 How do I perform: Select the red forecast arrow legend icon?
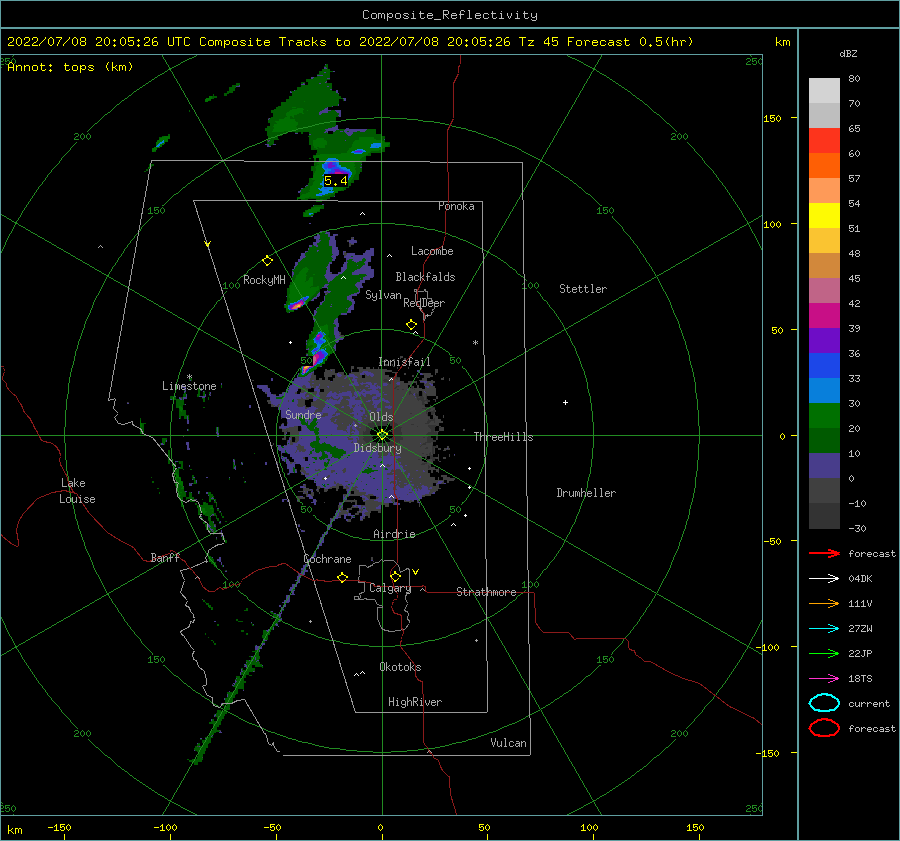point(824,553)
